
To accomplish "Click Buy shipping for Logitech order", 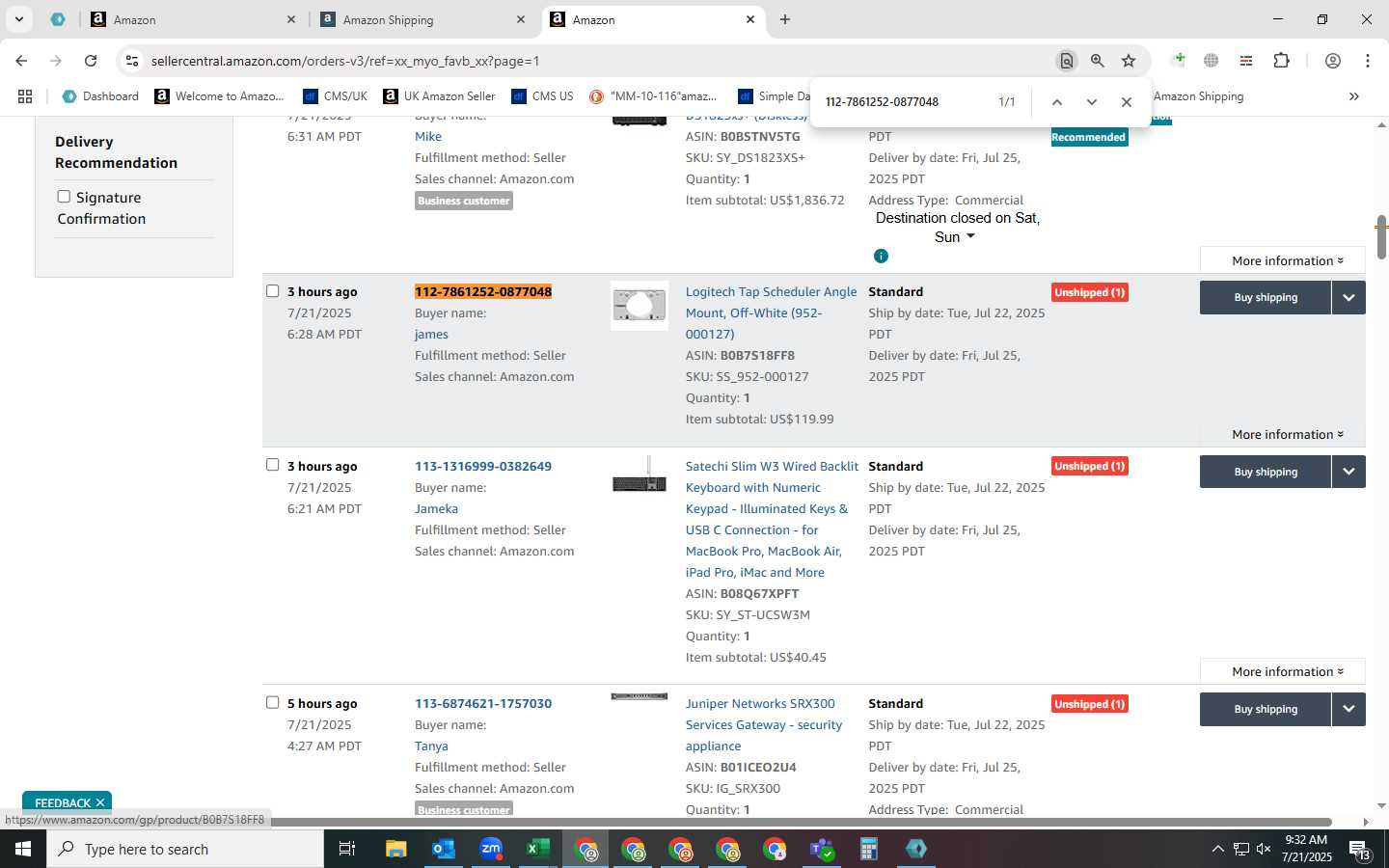I will click(x=1266, y=297).
